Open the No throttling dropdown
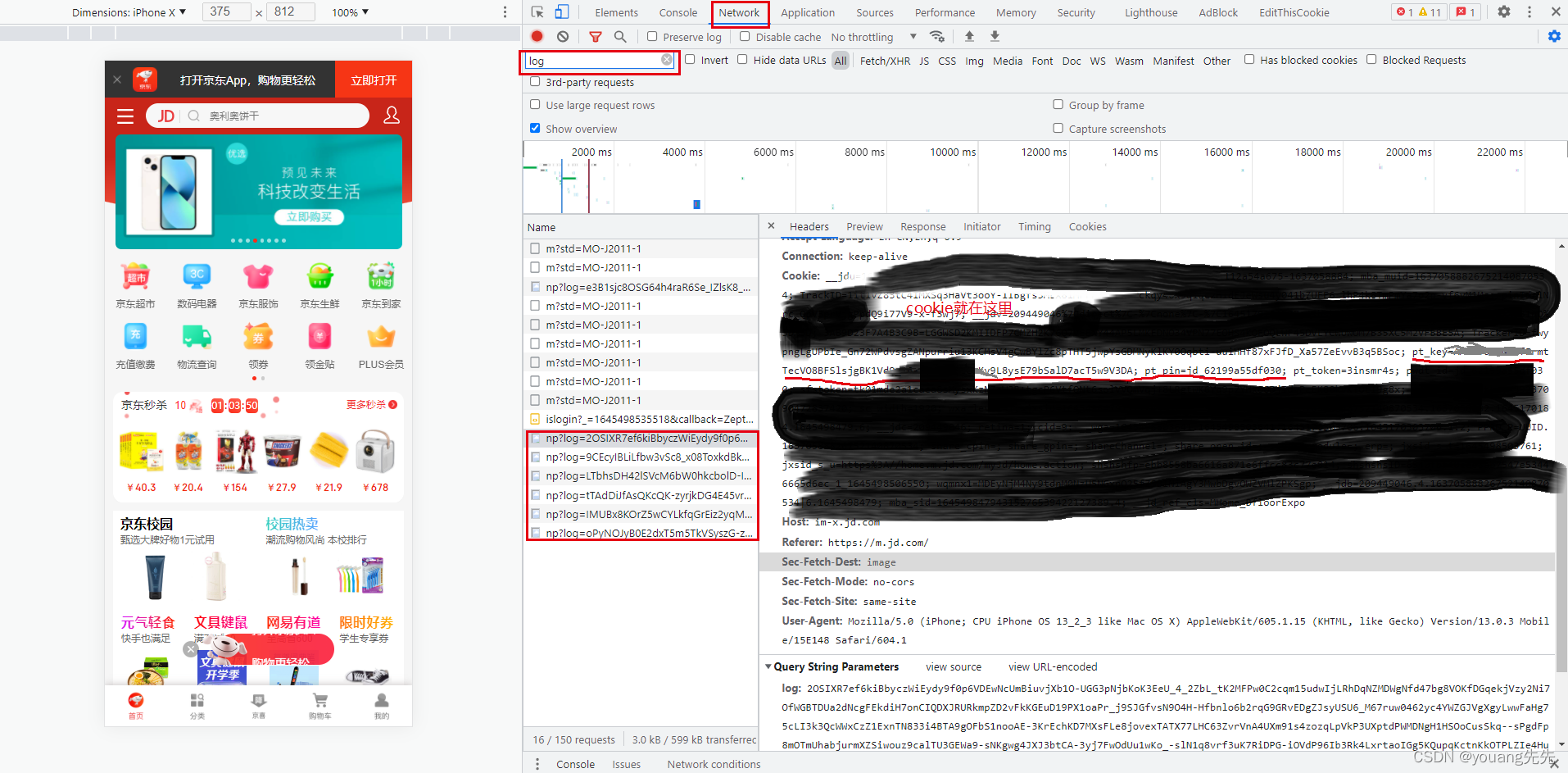 click(873, 37)
